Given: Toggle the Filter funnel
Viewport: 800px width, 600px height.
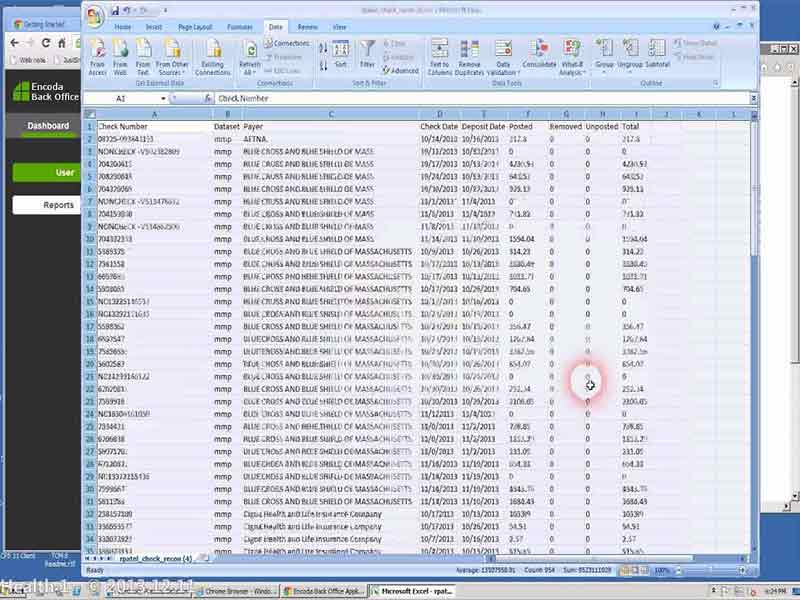Looking at the screenshot, I should (x=367, y=55).
